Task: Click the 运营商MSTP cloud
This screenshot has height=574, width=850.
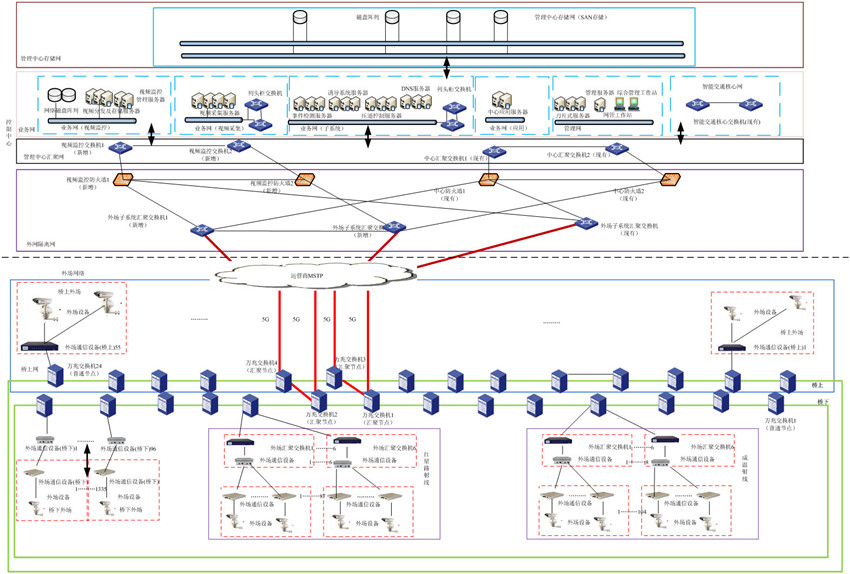Action: (x=314, y=275)
